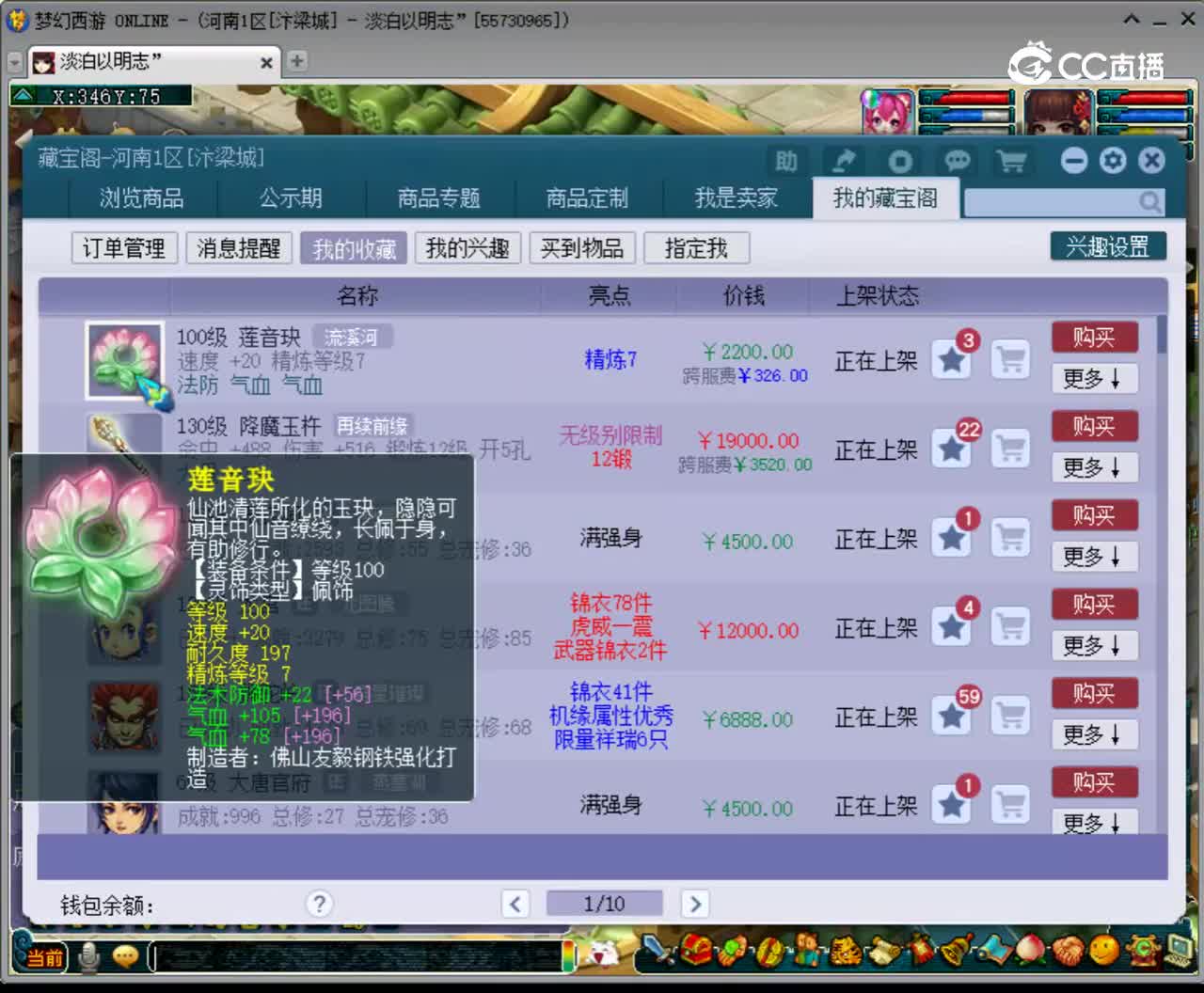The width and height of the screenshot is (1204, 993).
Task: Add the ￥19000.00 item to cart
Action: tap(1011, 449)
